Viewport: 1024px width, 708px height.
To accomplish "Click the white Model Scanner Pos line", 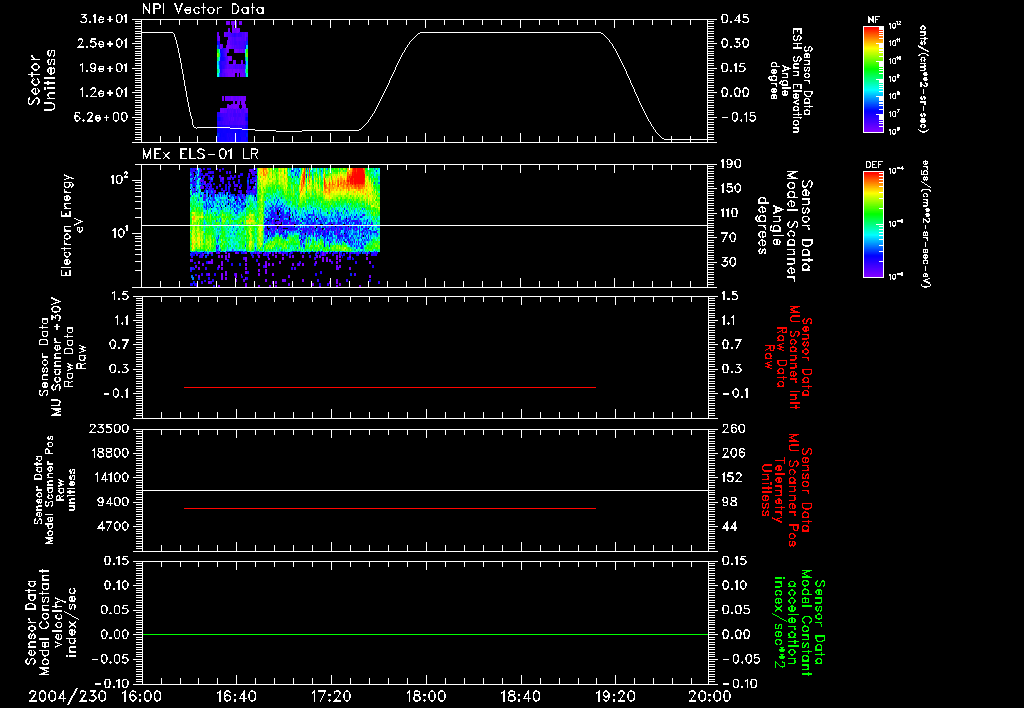I will [x=425, y=490].
